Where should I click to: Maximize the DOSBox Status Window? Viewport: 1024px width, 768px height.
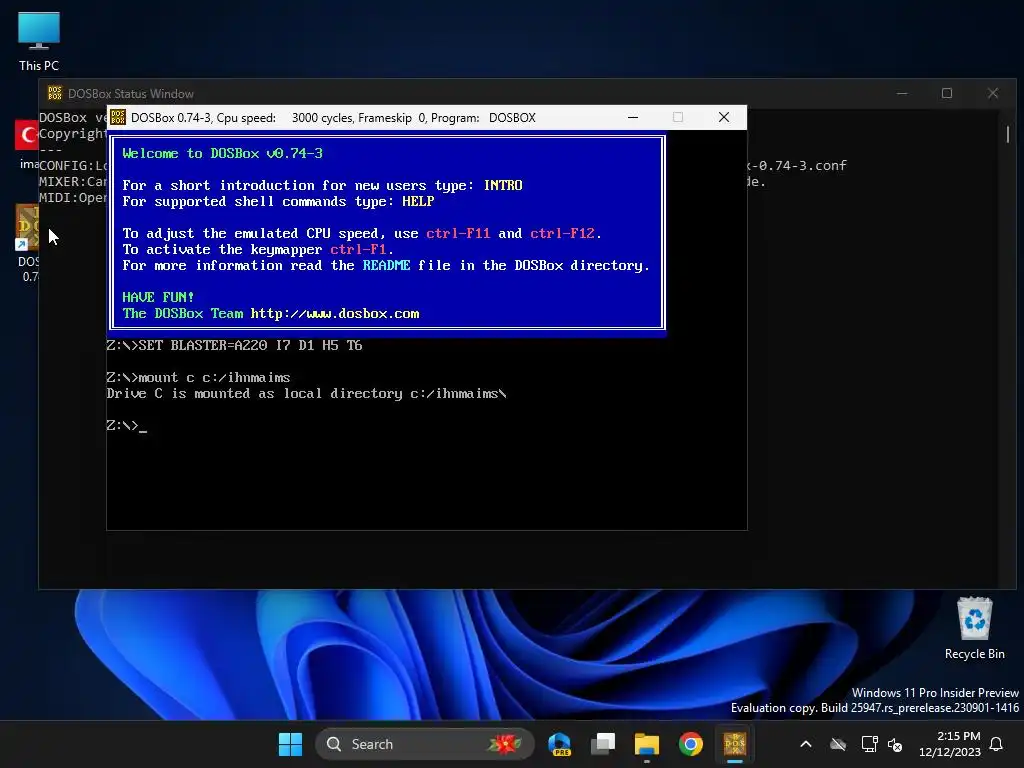(x=947, y=93)
